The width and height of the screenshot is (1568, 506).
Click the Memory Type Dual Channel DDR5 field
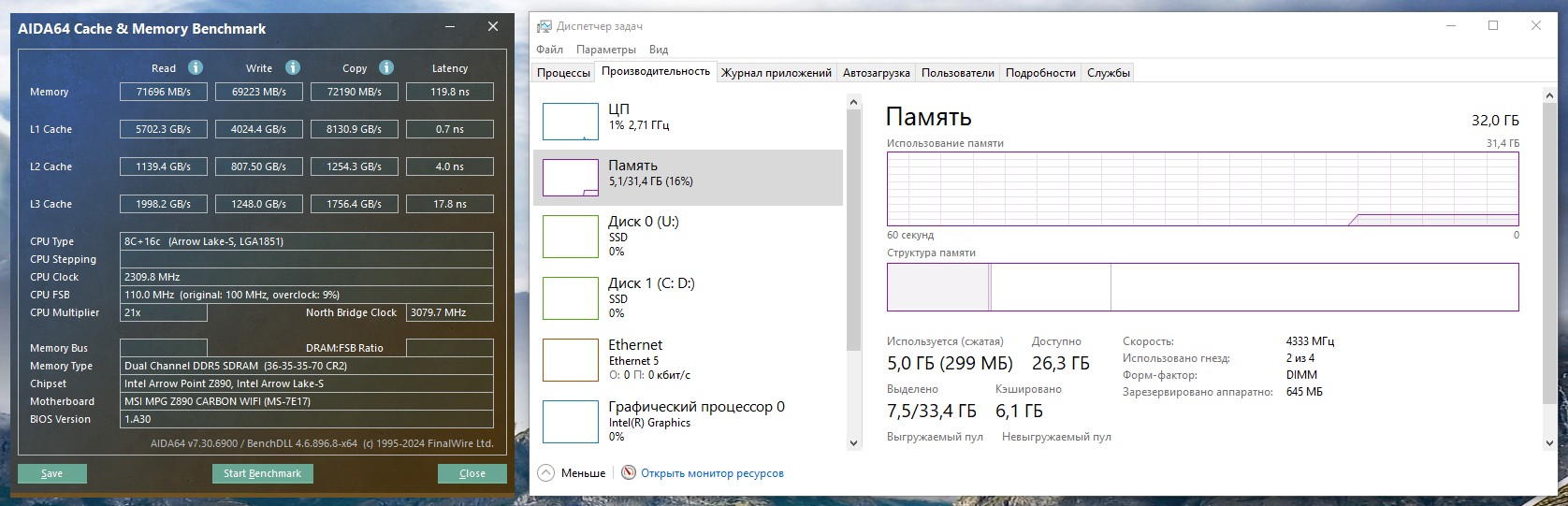click(x=307, y=366)
